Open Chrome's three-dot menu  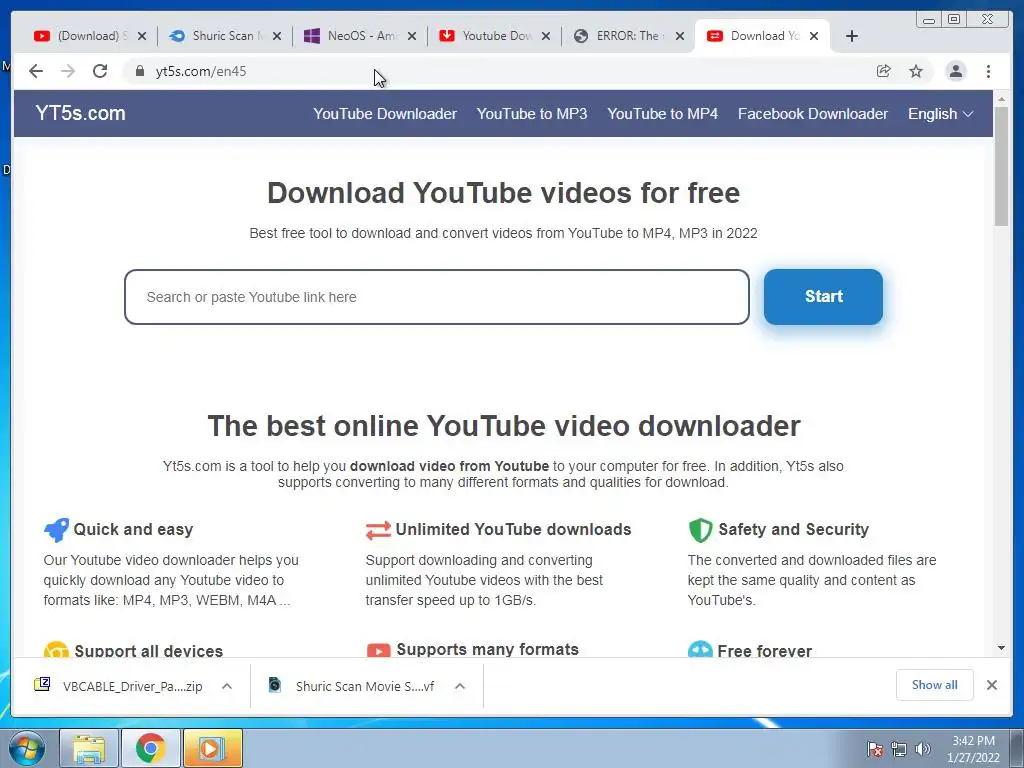[989, 71]
